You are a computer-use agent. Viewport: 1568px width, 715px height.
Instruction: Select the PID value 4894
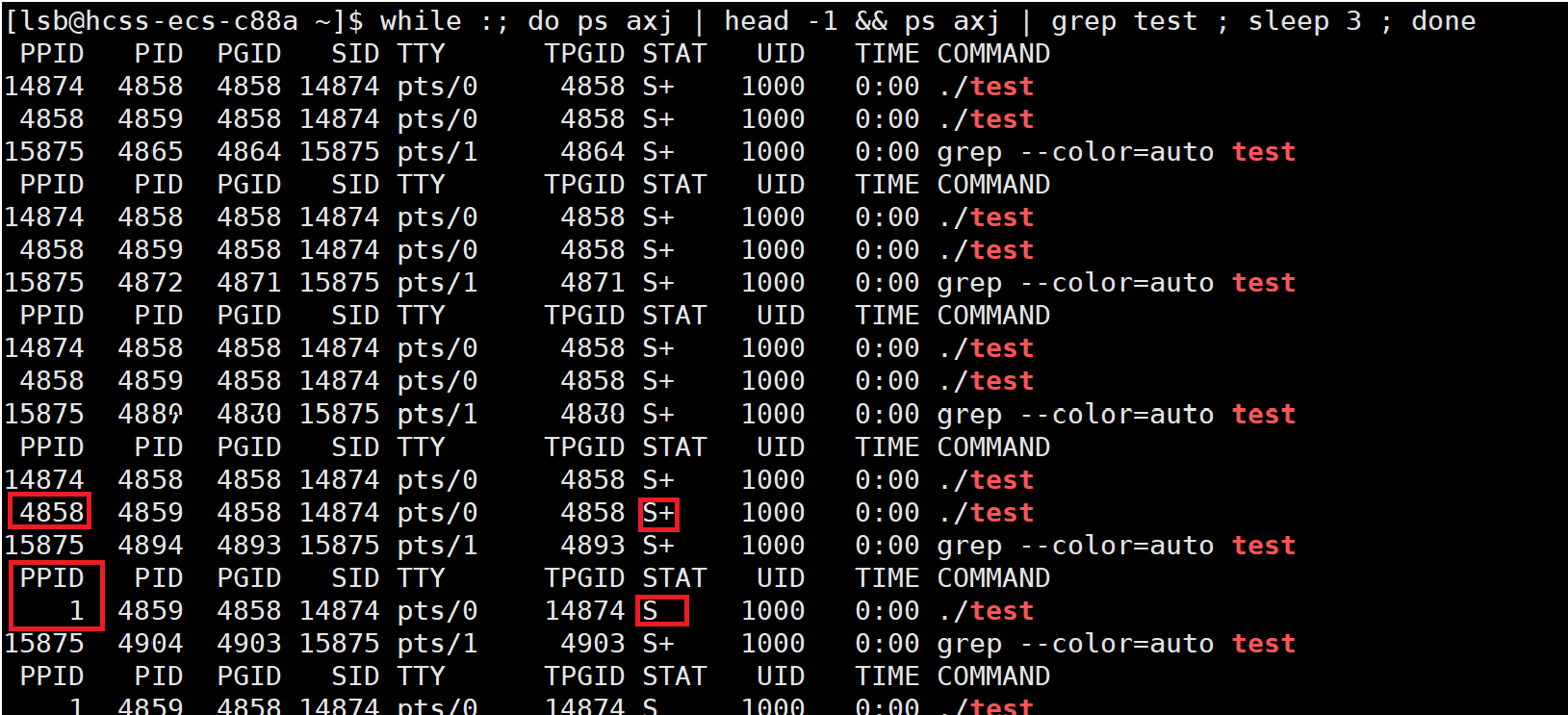(150, 546)
